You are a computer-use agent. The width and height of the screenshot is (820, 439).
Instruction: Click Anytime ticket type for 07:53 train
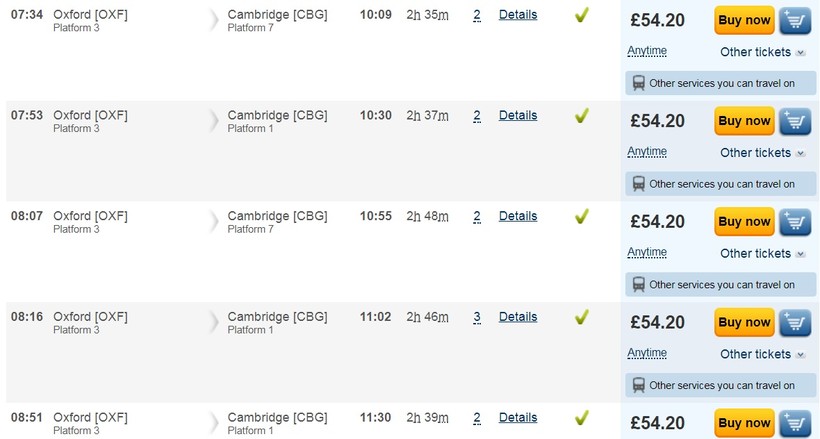(647, 152)
